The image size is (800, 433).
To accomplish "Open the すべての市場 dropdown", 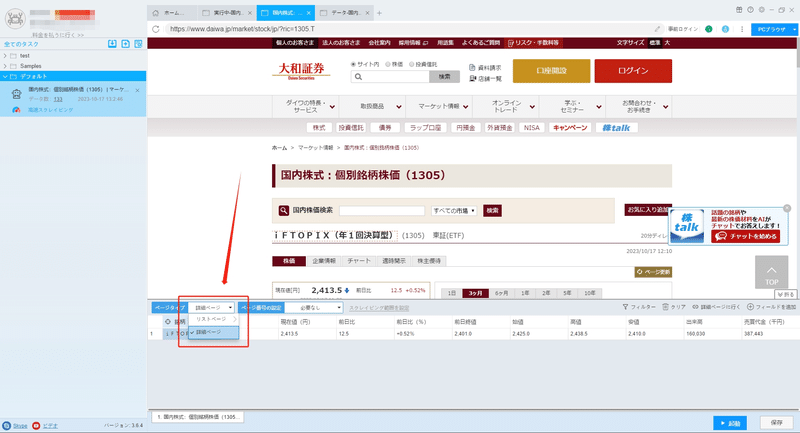I will pyautogui.click(x=454, y=211).
